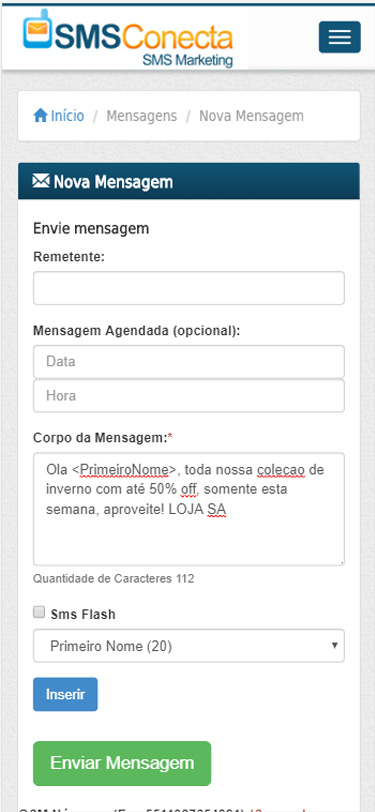375x812 pixels.
Task: Select Mensagens in the breadcrumb
Action: point(141,115)
